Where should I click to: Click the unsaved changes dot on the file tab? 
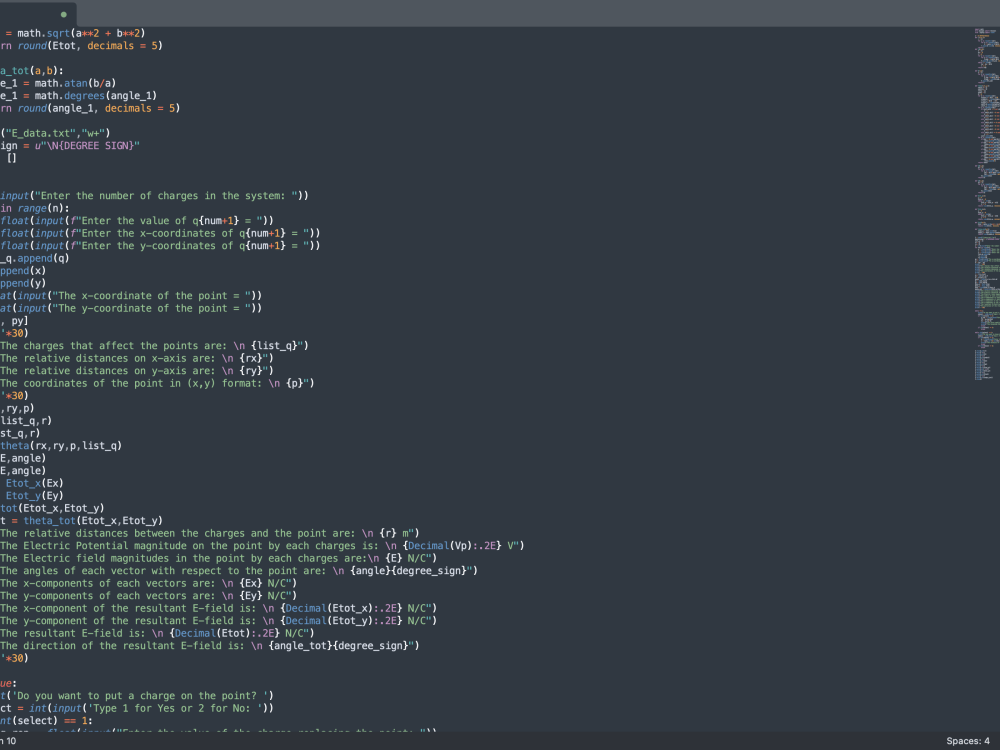point(66,16)
